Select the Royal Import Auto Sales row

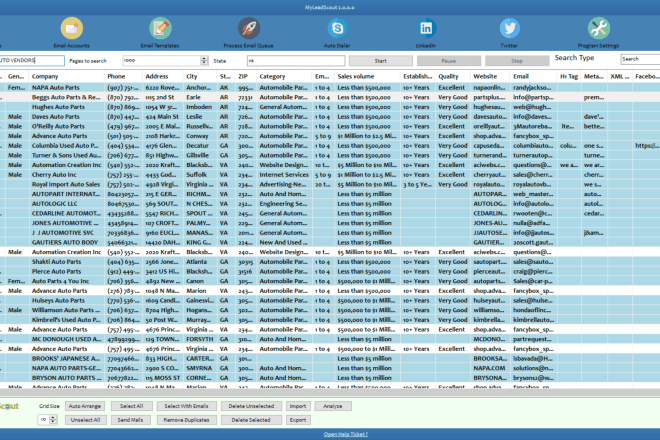tap(330, 184)
